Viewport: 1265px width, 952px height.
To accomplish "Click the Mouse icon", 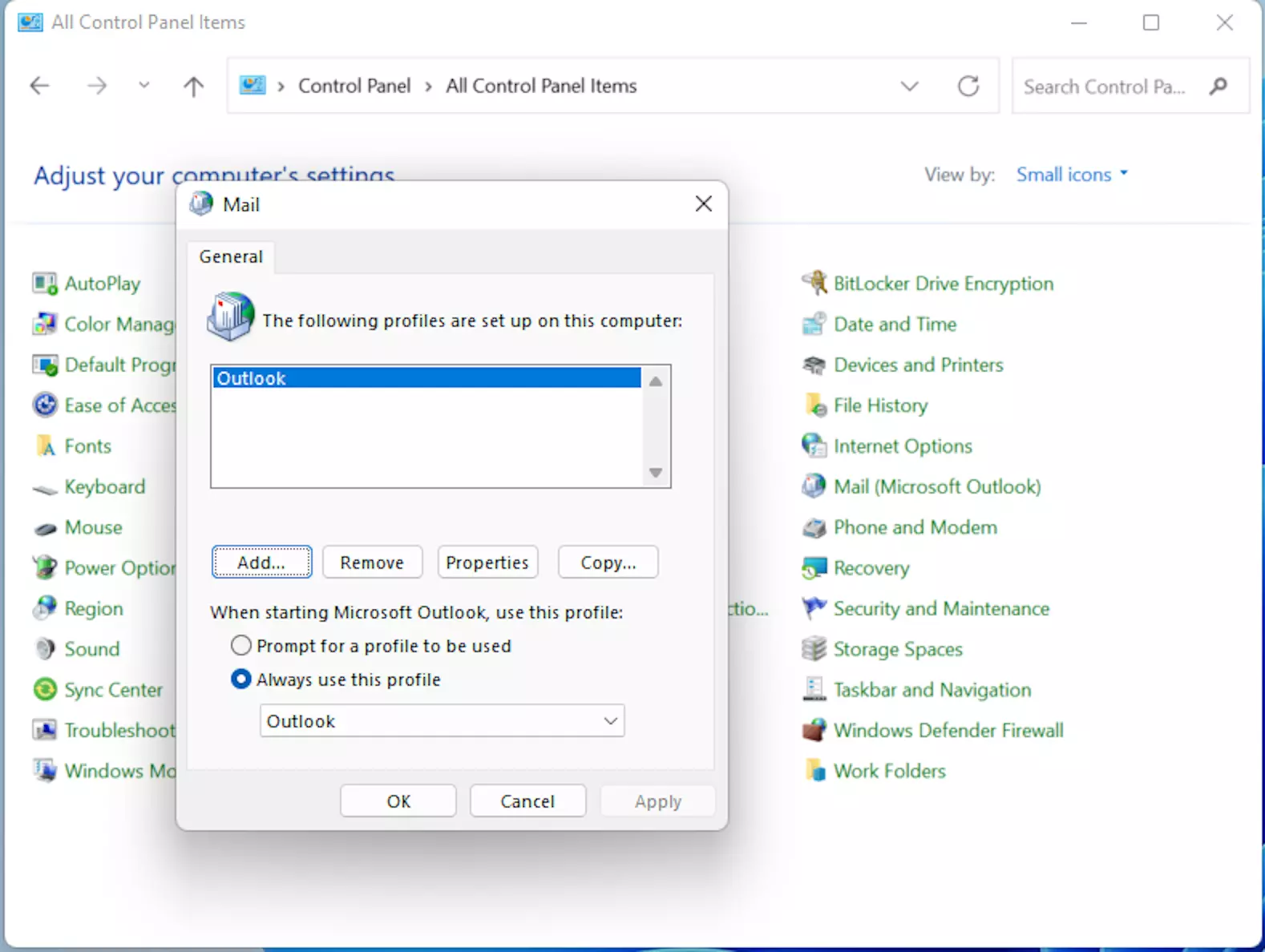I will (45, 528).
